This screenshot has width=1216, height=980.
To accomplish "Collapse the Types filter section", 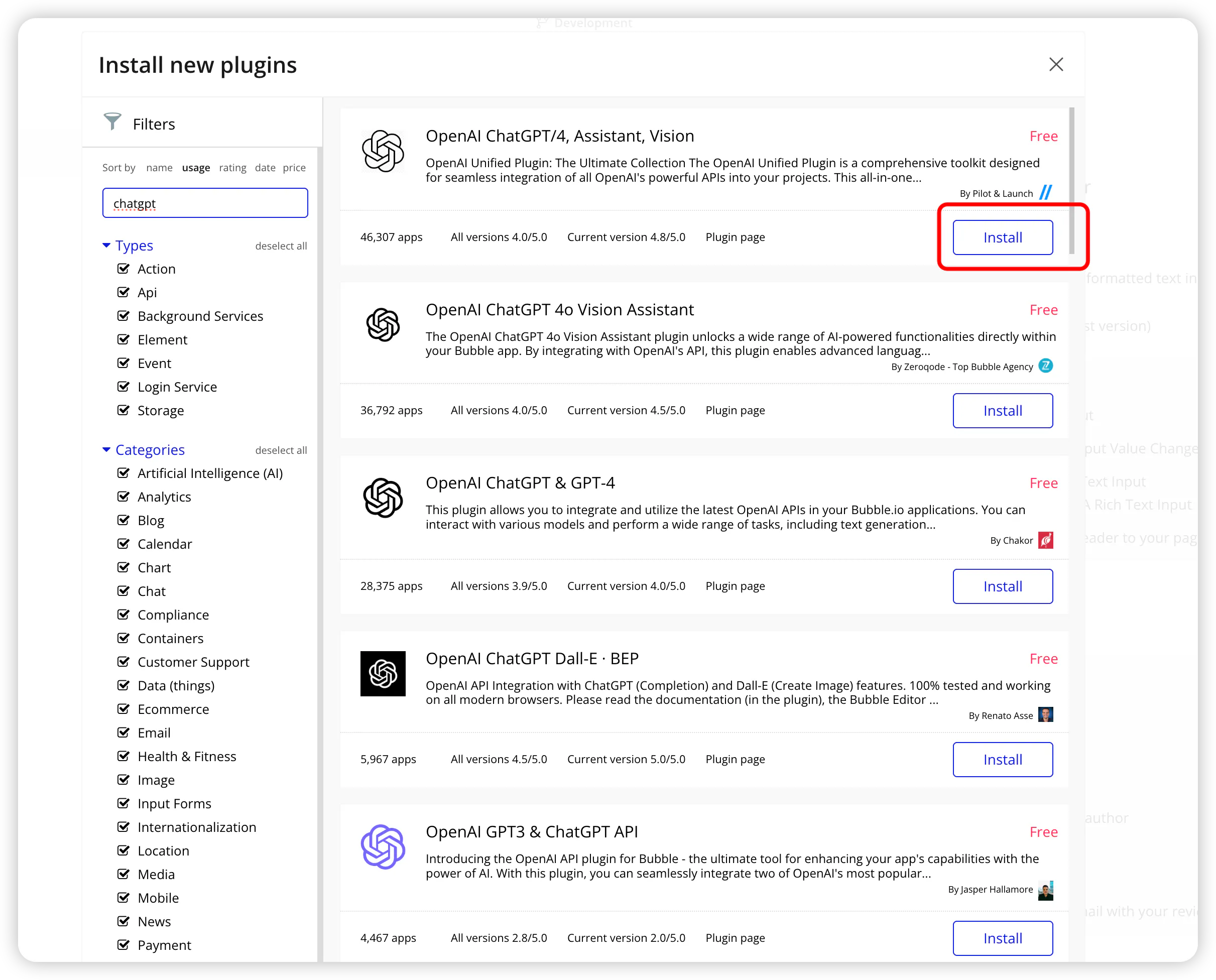I will pyautogui.click(x=106, y=246).
